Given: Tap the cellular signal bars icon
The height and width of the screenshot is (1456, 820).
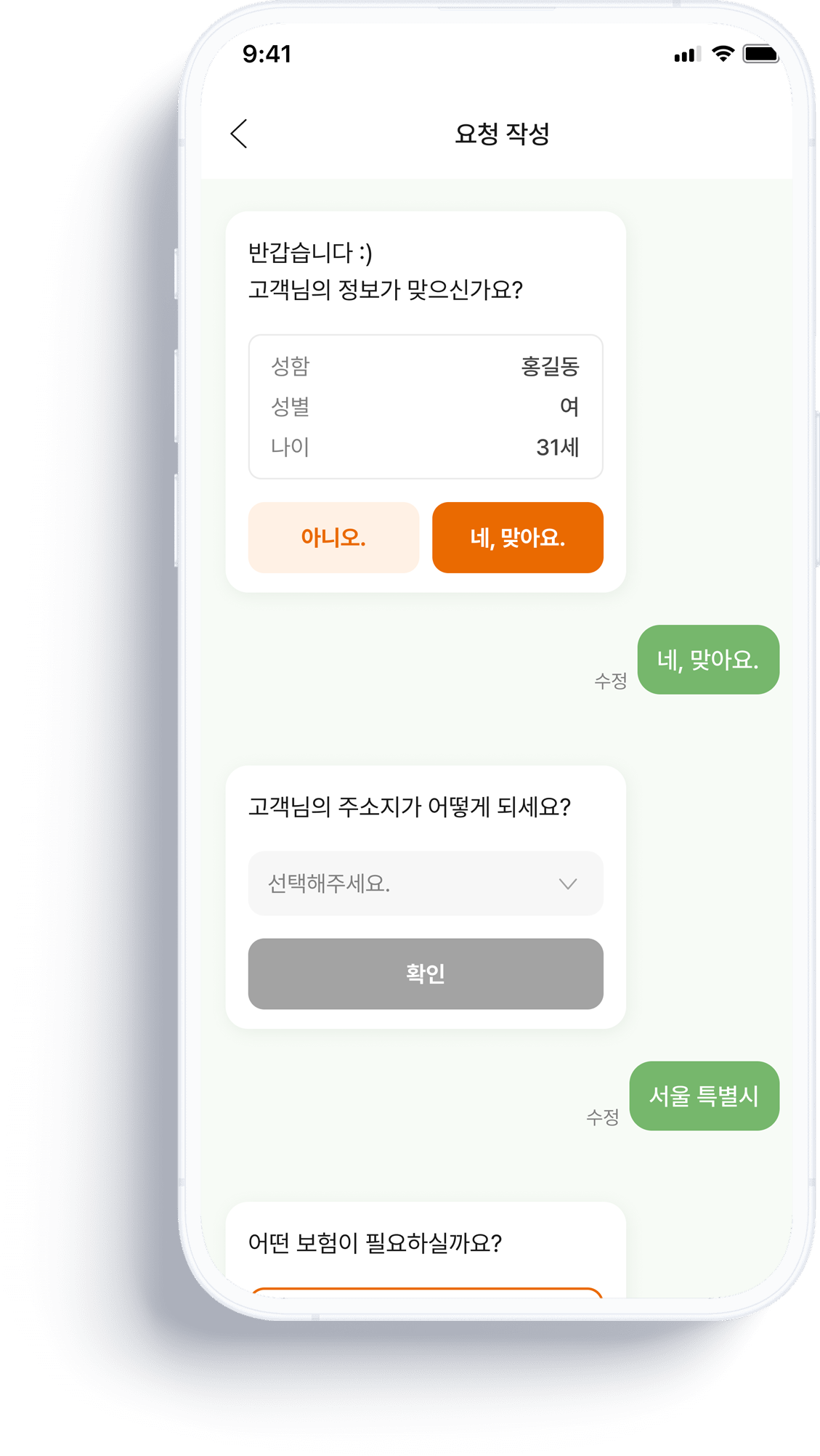Looking at the screenshot, I should click(x=686, y=54).
